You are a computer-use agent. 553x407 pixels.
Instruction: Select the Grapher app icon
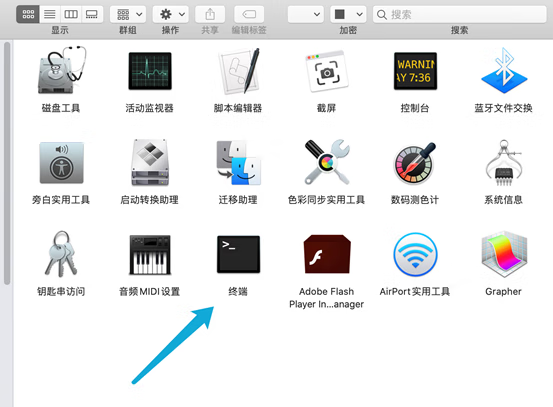tap(504, 254)
